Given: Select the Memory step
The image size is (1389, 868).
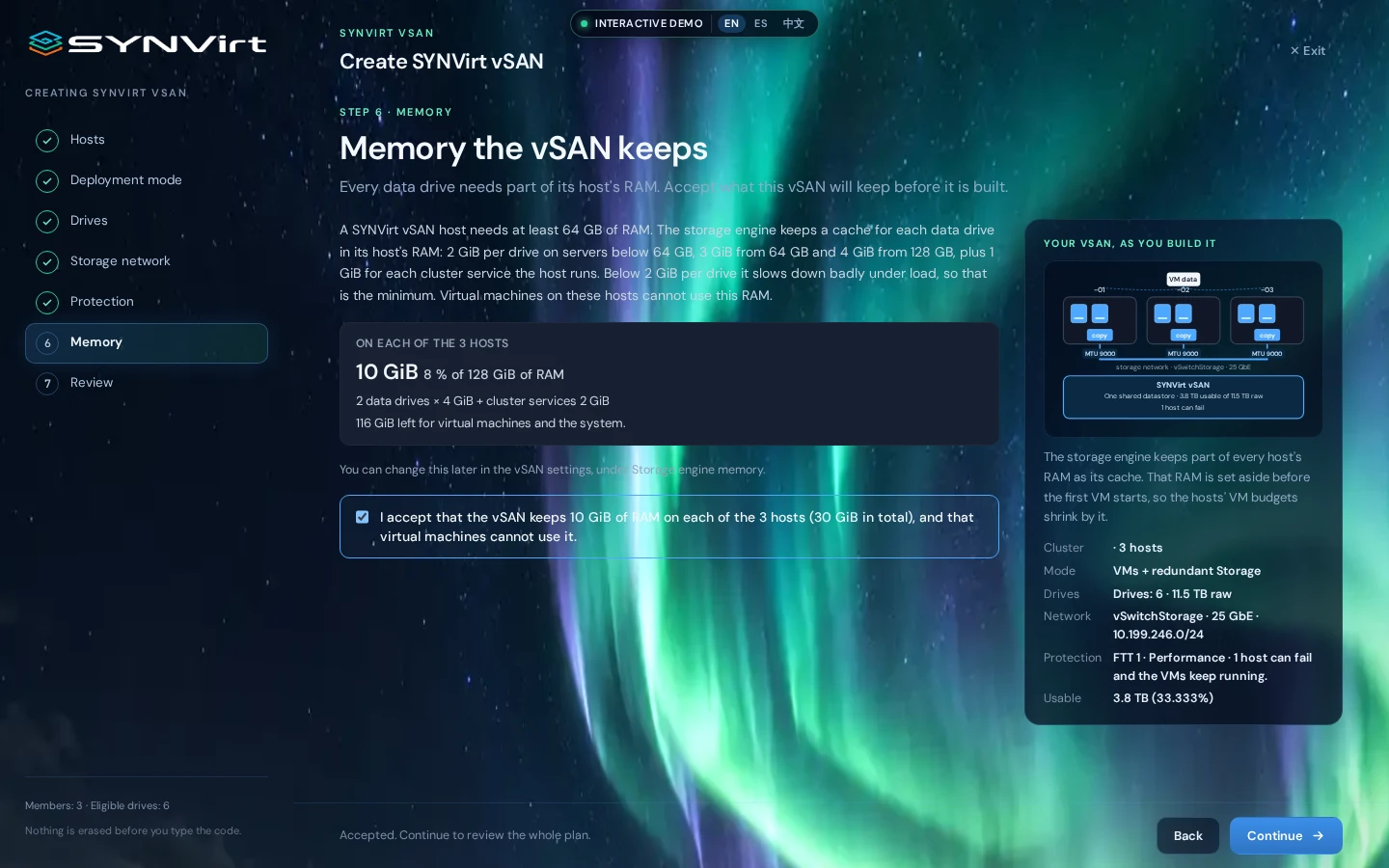Looking at the screenshot, I should point(147,343).
